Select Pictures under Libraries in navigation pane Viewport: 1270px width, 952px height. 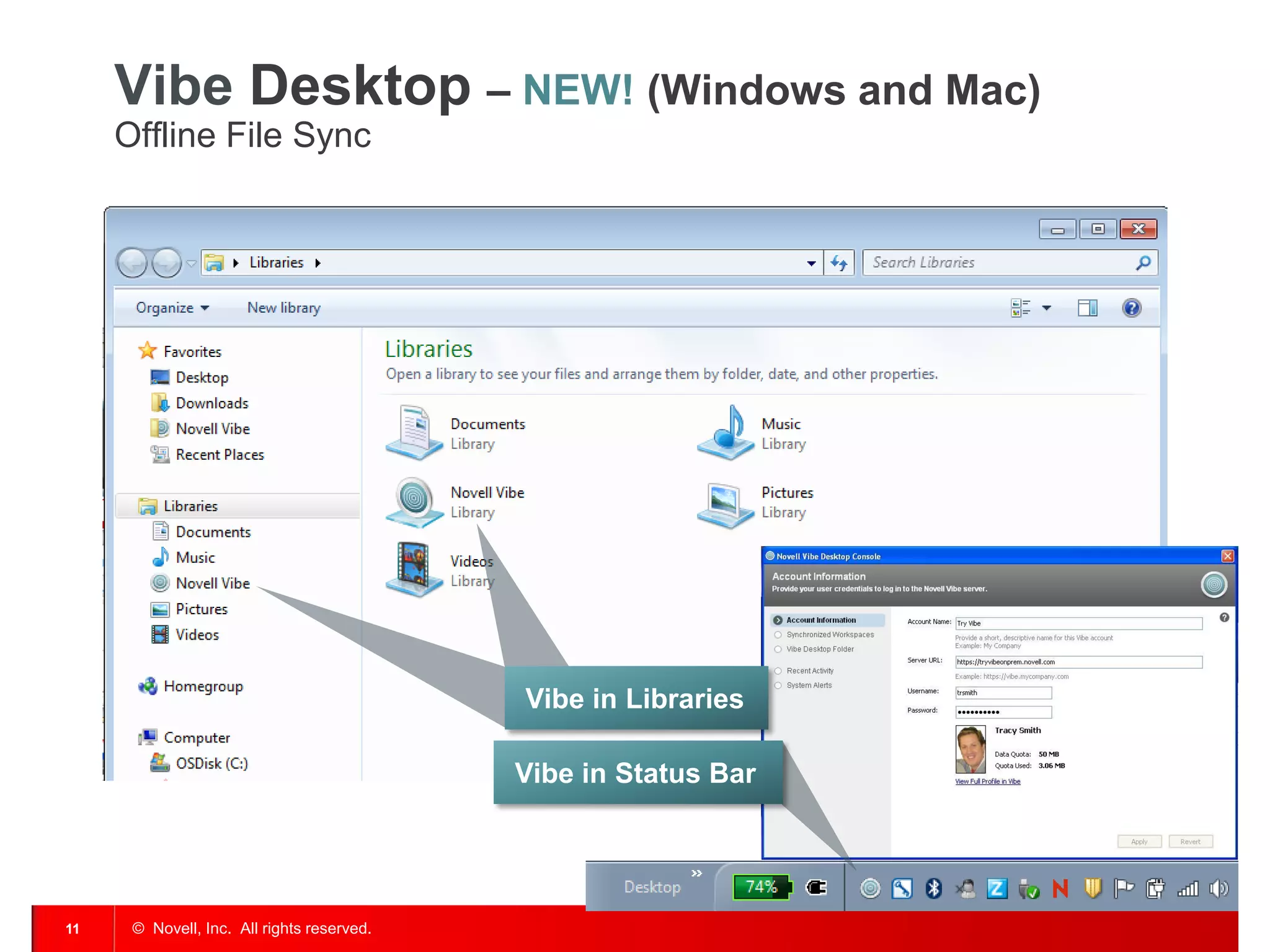[x=189, y=609]
